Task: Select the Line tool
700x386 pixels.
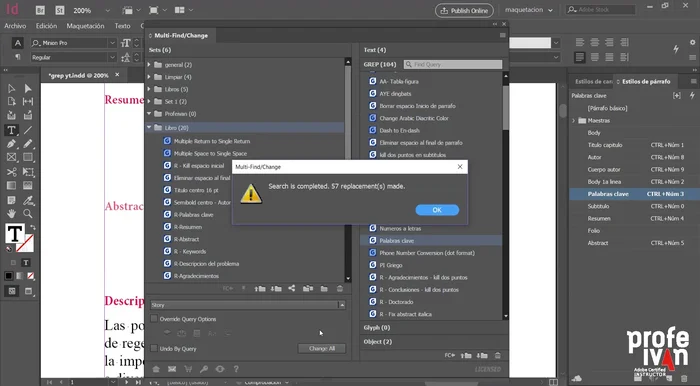Action: click(28, 130)
